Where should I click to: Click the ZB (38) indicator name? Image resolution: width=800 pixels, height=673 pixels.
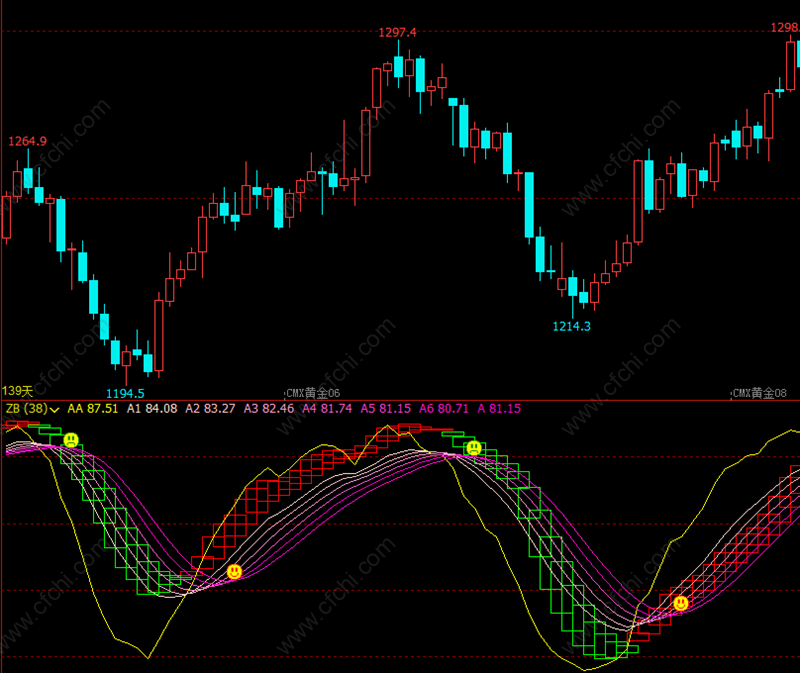[x=27, y=409]
